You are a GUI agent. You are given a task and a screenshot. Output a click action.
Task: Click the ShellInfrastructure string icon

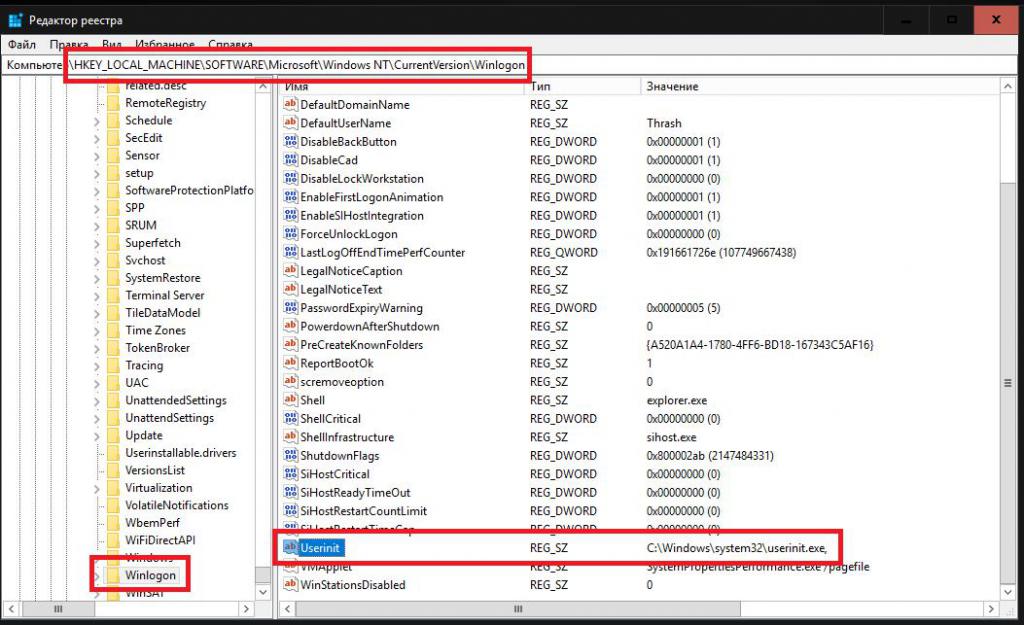[x=291, y=436]
